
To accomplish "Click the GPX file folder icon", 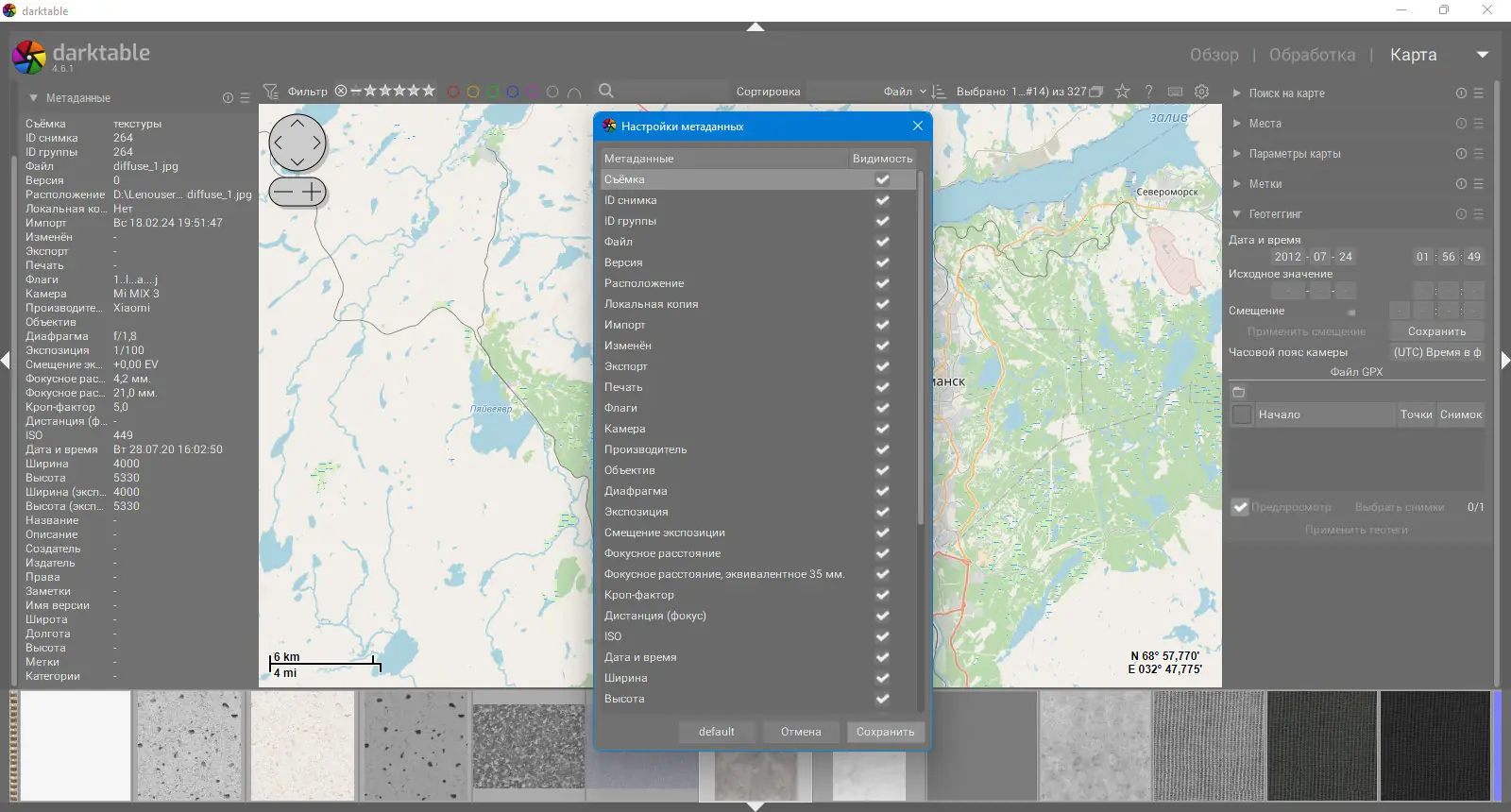I will (1239, 392).
